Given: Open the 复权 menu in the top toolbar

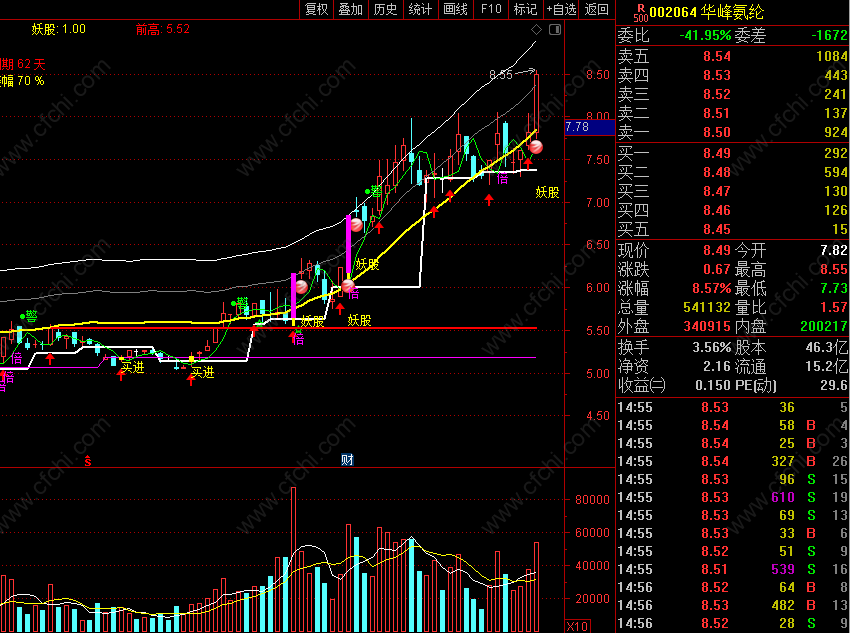Looking at the screenshot, I should 317,9.
